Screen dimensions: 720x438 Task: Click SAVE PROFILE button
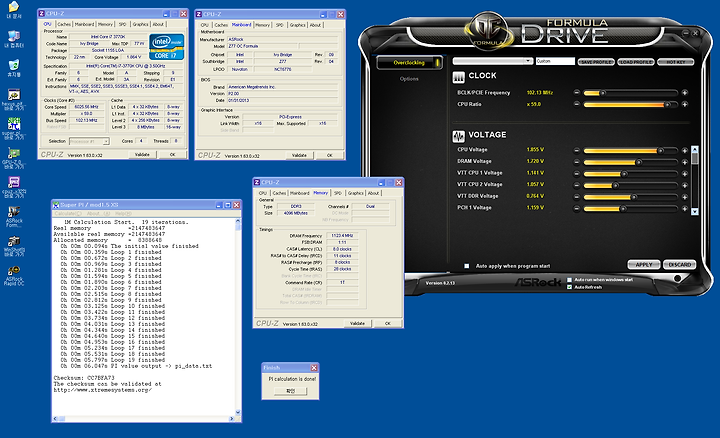click(596, 62)
